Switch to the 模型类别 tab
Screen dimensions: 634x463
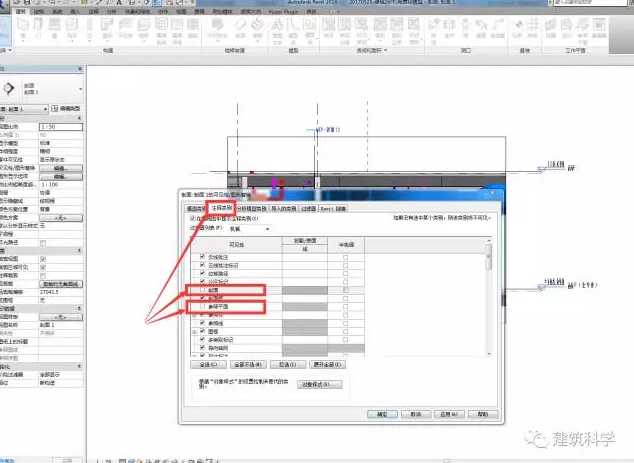tap(196, 209)
